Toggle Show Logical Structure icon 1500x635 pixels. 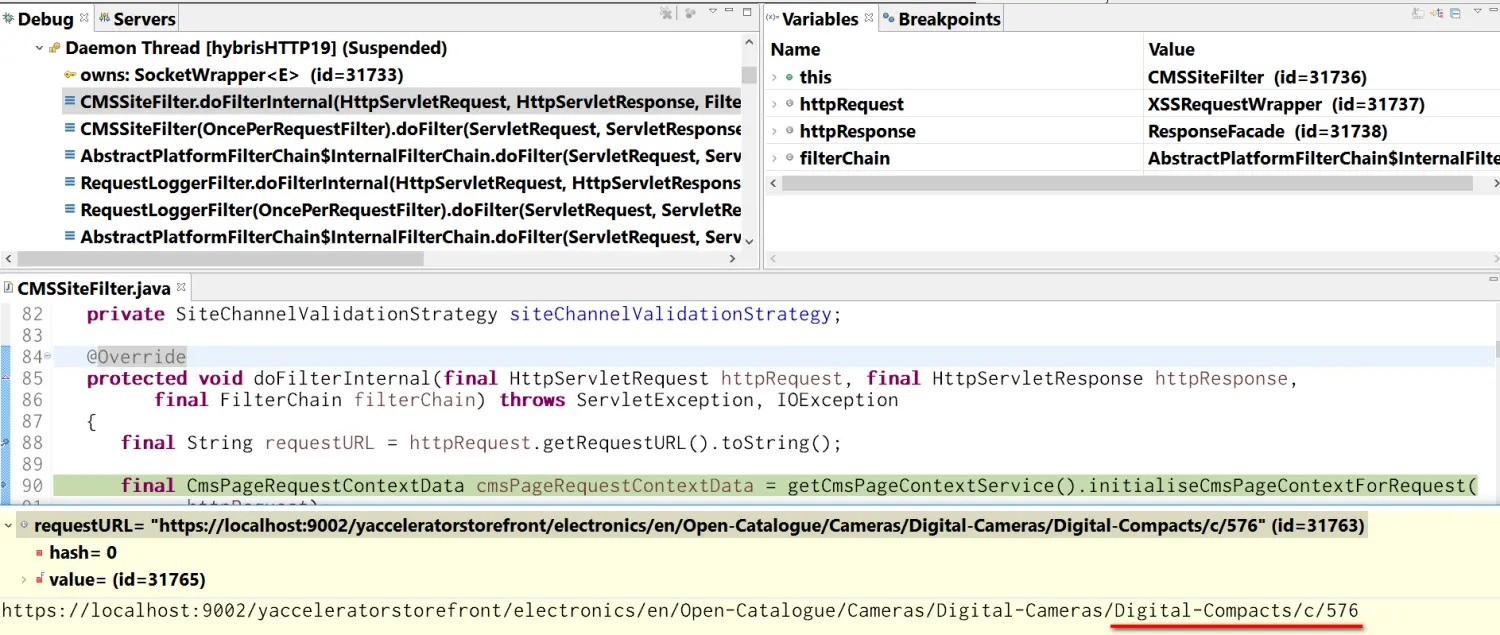(1436, 13)
